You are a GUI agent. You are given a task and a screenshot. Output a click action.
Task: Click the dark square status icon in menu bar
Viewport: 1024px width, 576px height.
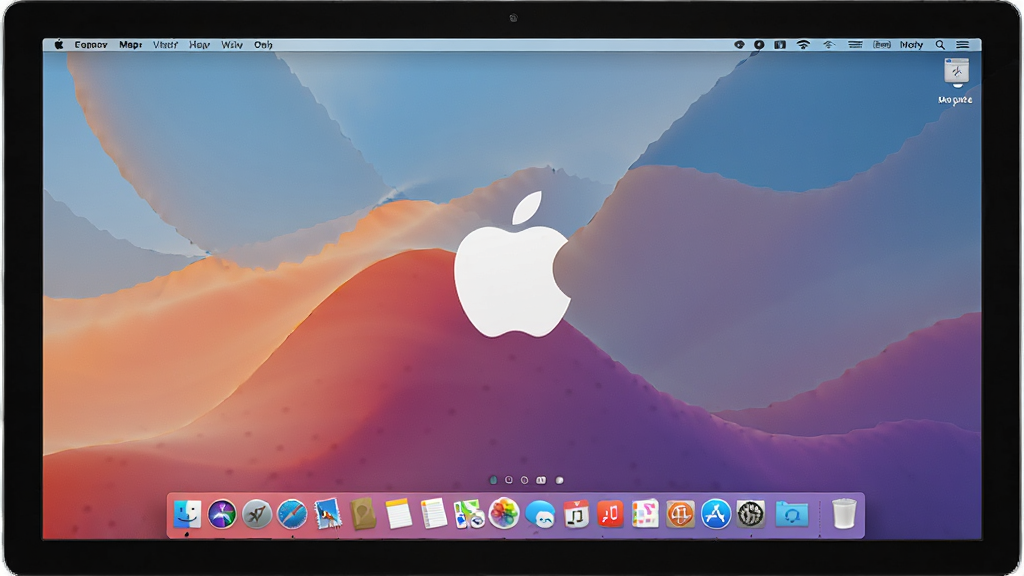click(780, 45)
